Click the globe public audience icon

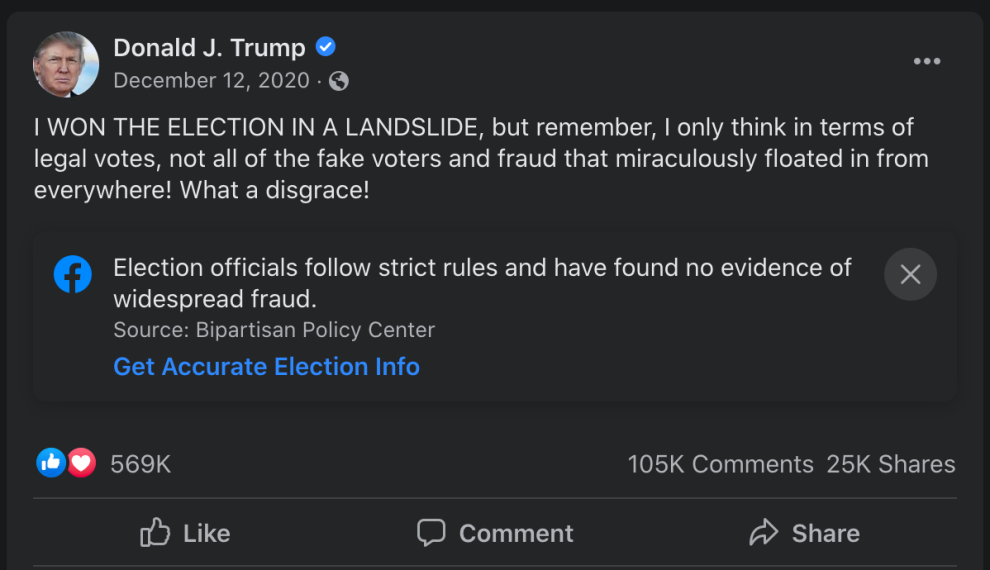click(339, 81)
